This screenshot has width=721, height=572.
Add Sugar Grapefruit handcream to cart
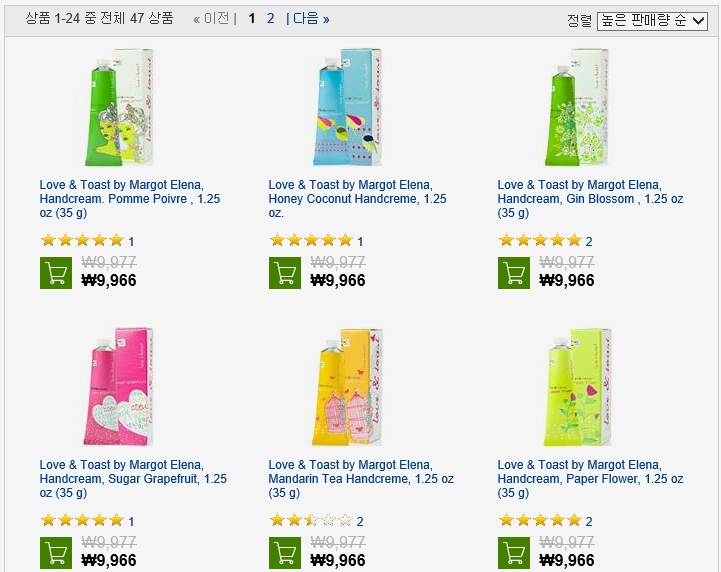coord(56,553)
